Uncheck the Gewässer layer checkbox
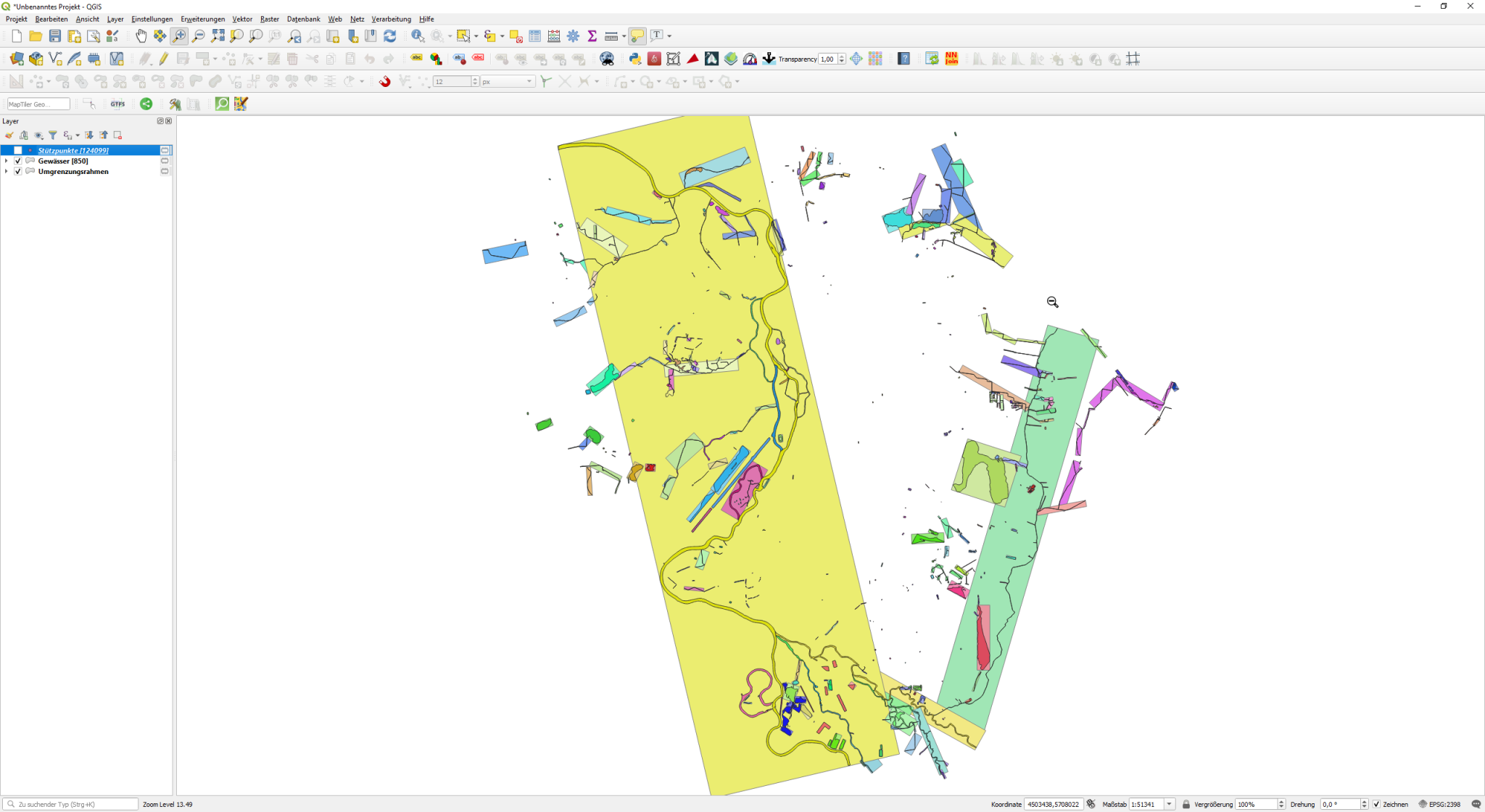The width and height of the screenshot is (1485, 812). [x=17, y=160]
